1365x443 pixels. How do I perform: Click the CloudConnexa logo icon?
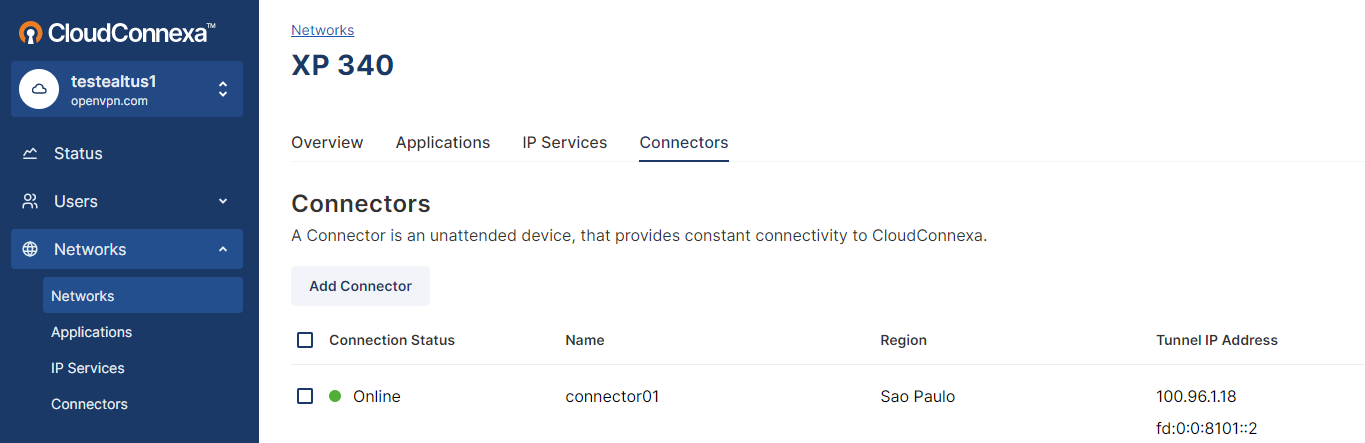point(31,33)
